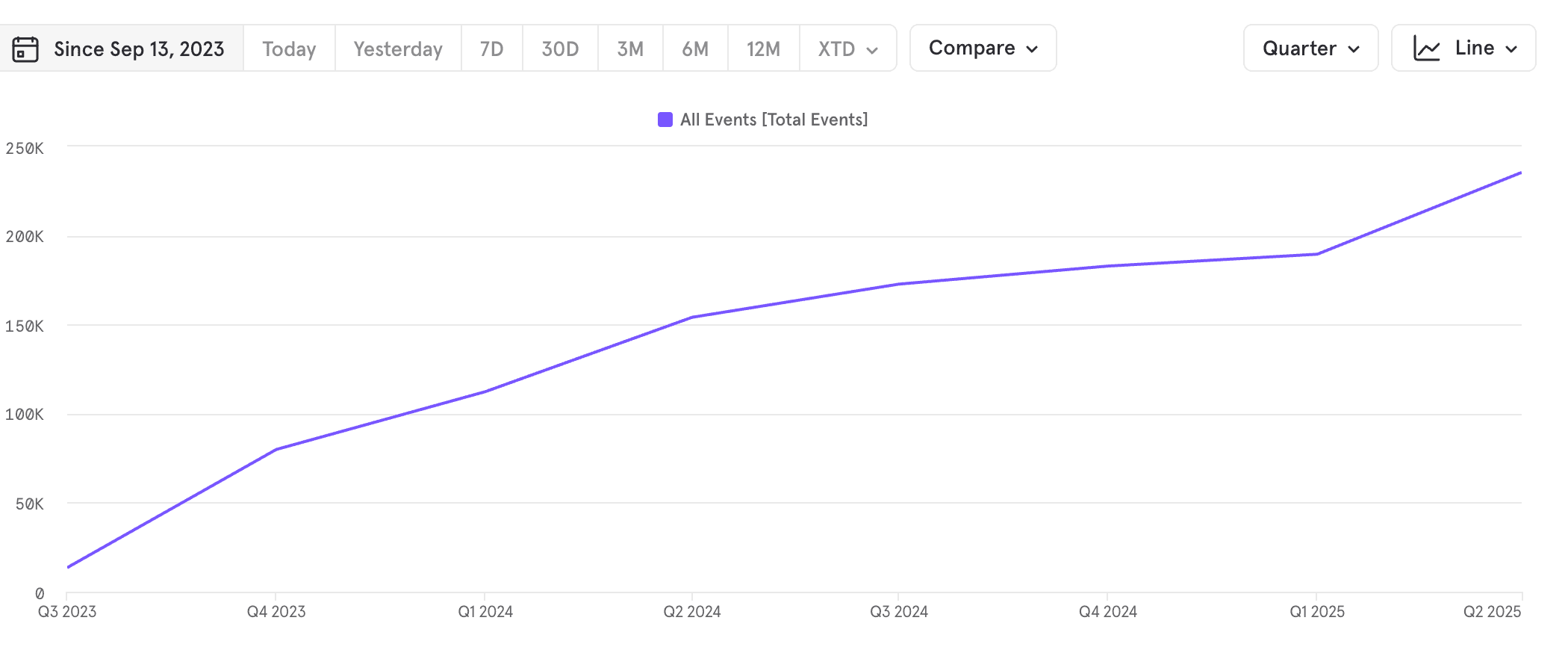Screen dimensions: 1568x650
Task: Select the Today date range
Action: [289, 49]
